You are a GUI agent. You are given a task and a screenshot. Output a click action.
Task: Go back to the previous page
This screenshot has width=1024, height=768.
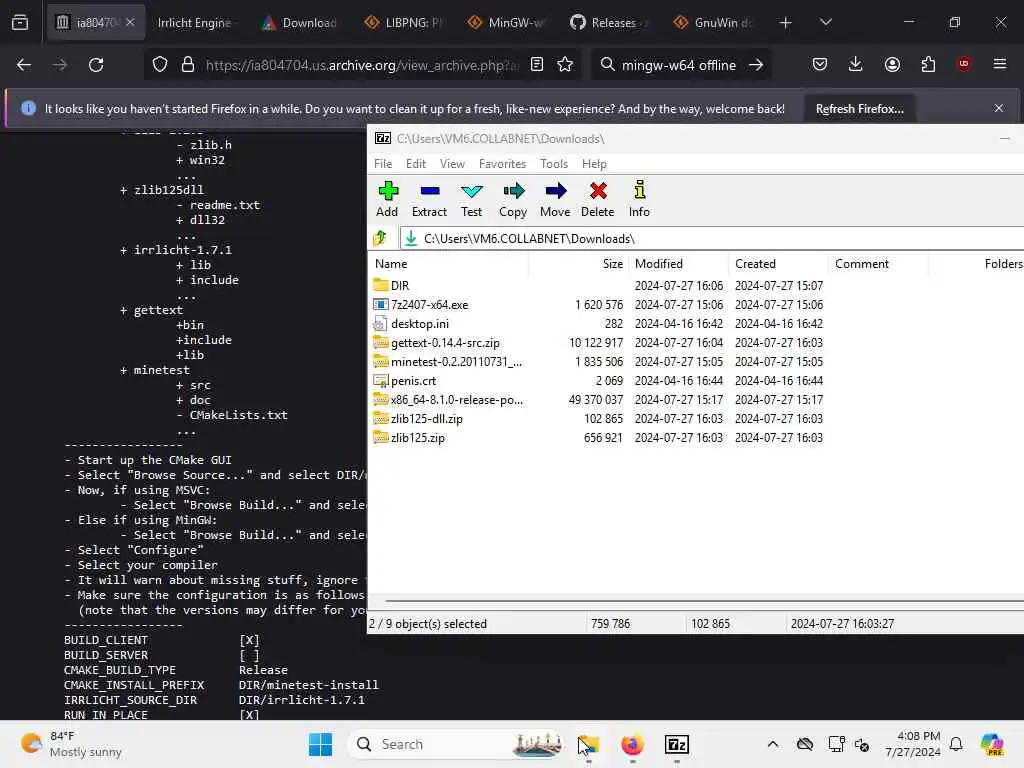tap(24, 65)
